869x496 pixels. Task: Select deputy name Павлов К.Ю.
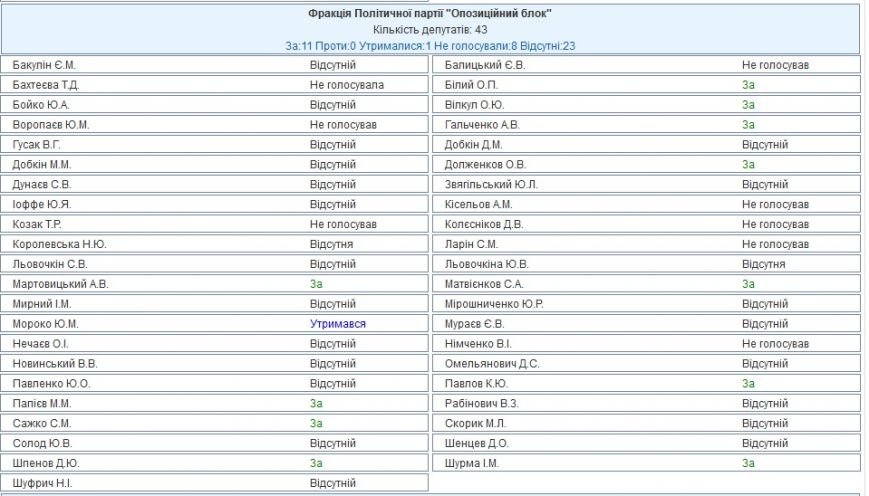[x=476, y=385]
